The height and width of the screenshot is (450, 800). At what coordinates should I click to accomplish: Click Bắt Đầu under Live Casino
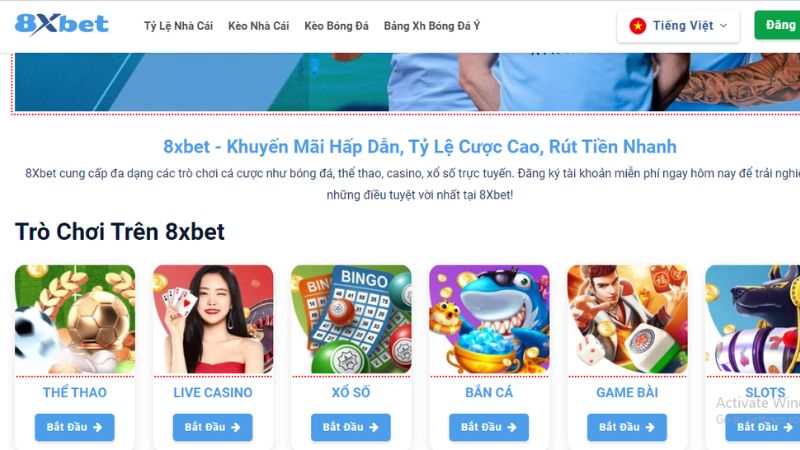point(213,427)
